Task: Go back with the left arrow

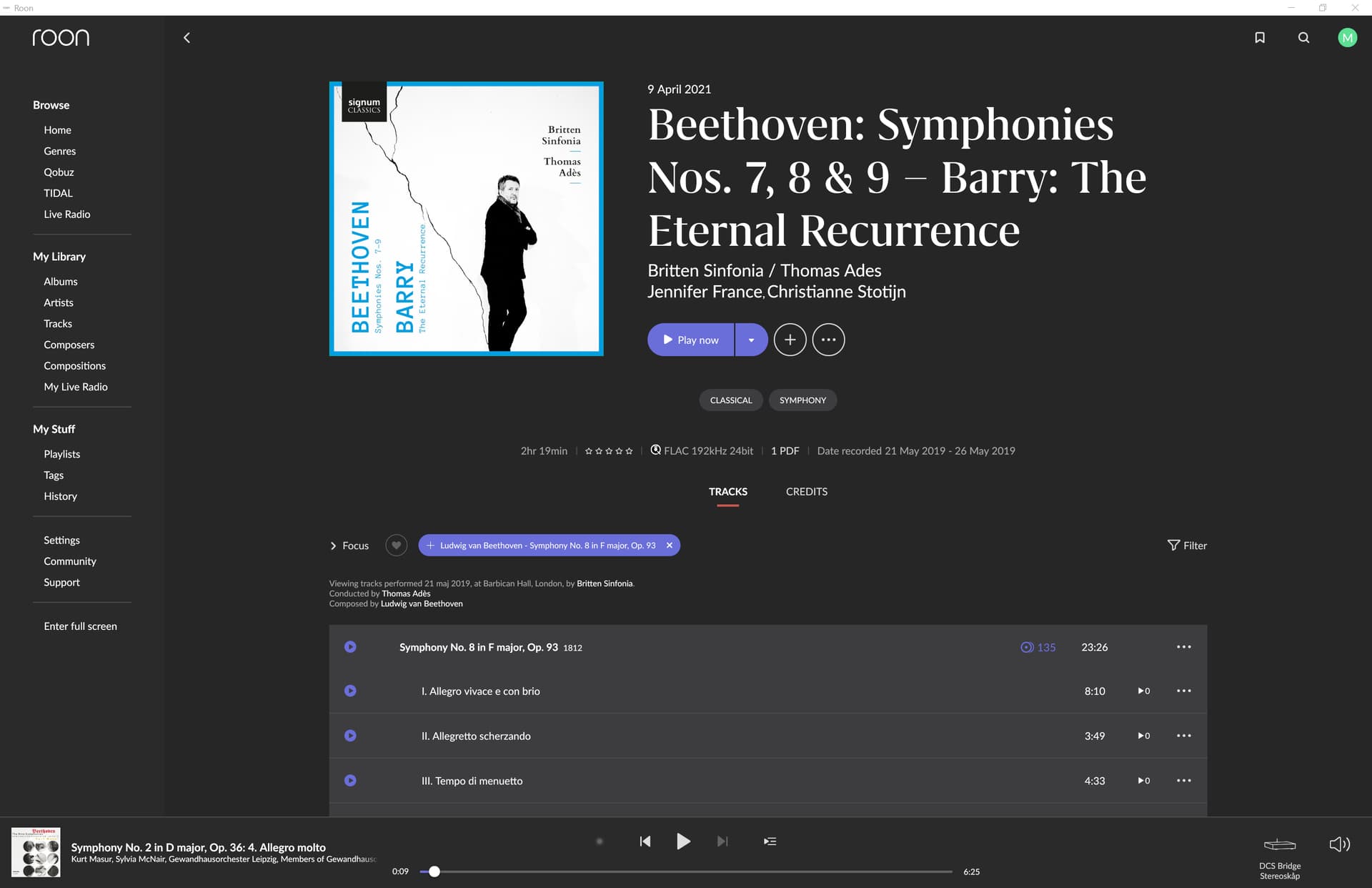Action: [x=187, y=38]
